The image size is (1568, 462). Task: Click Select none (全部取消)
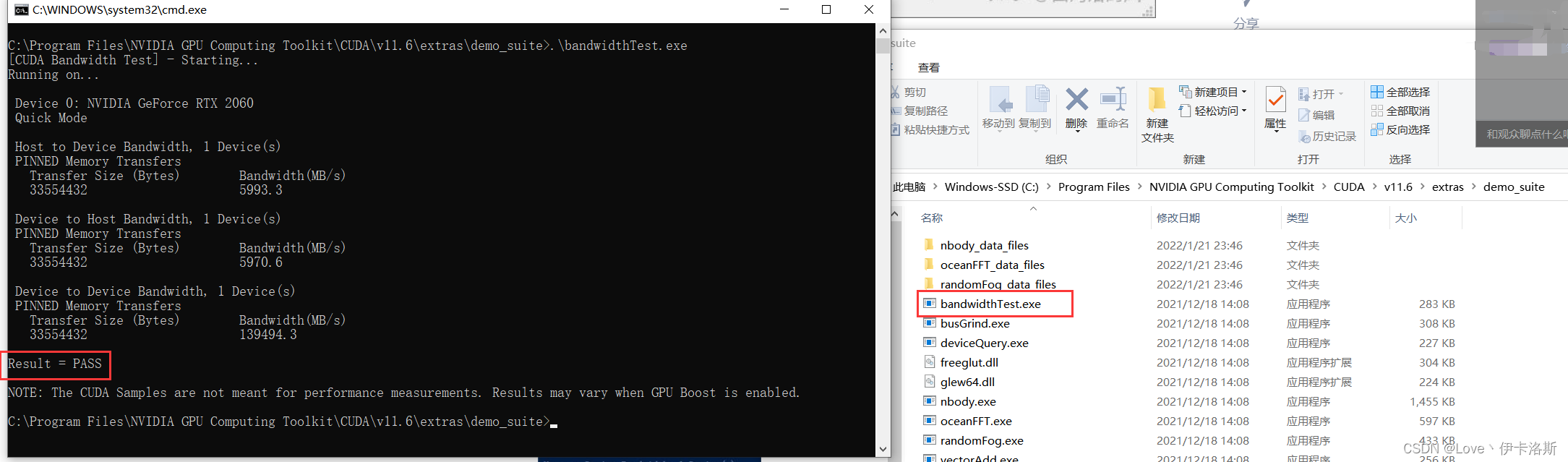[x=1400, y=111]
